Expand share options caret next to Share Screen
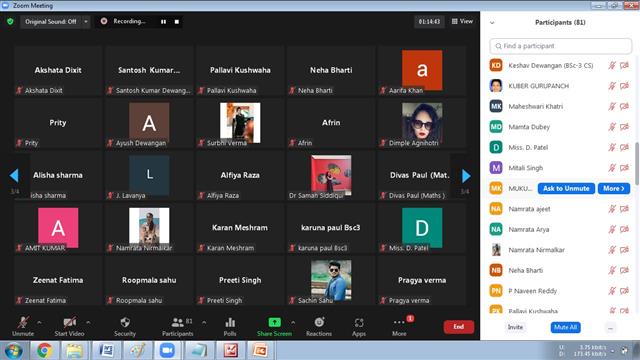 pos(293,322)
